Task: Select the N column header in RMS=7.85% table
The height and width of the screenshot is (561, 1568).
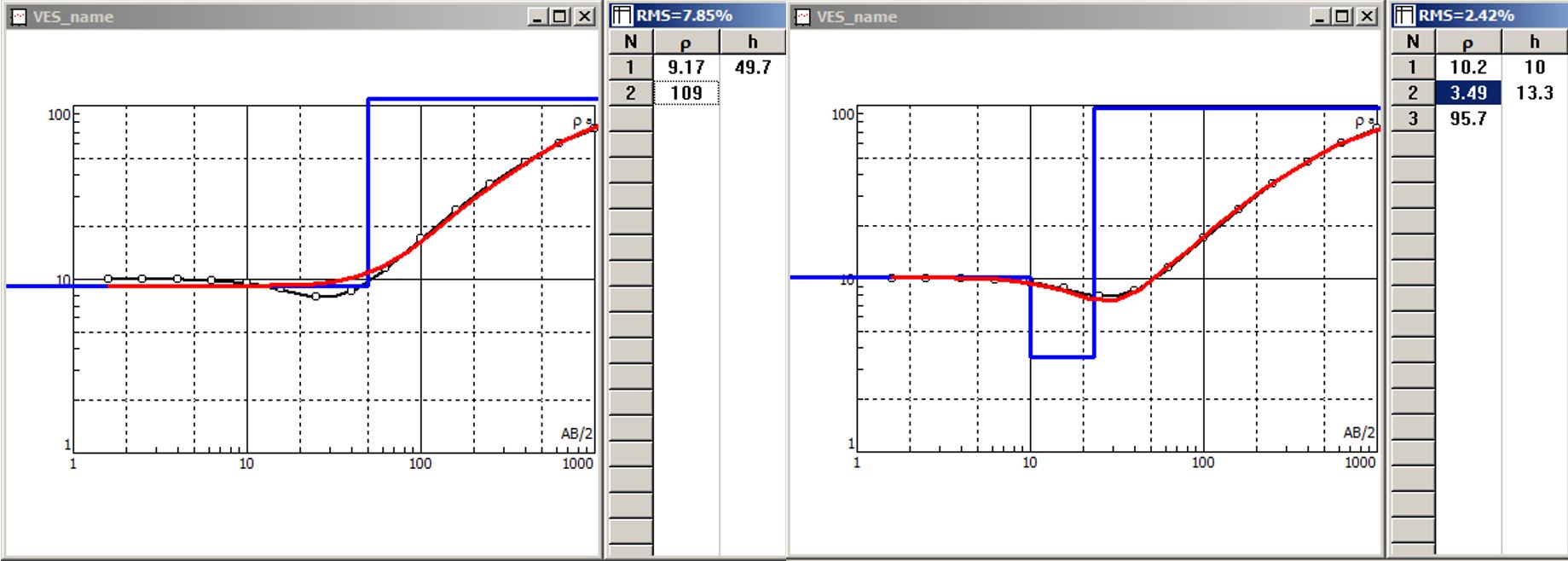Action: [x=631, y=42]
